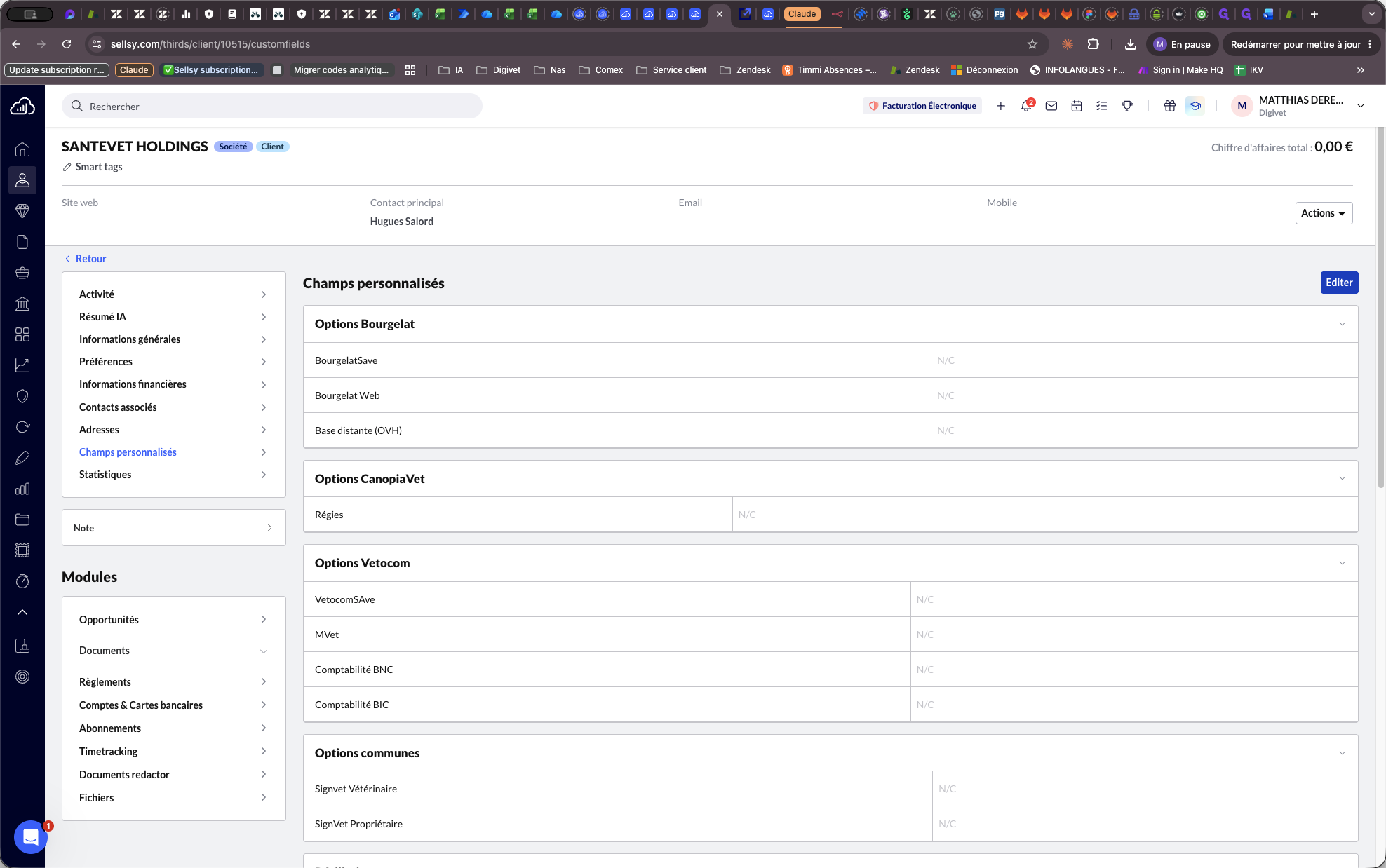This screenshot has width=1386, height=868.
Task: Open the gift icon in header
Action: 1170,106
